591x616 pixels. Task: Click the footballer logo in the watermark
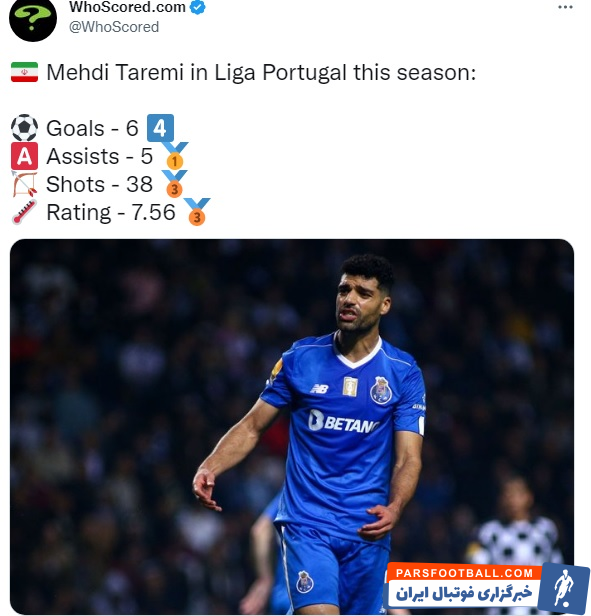[x=564, y=588]
